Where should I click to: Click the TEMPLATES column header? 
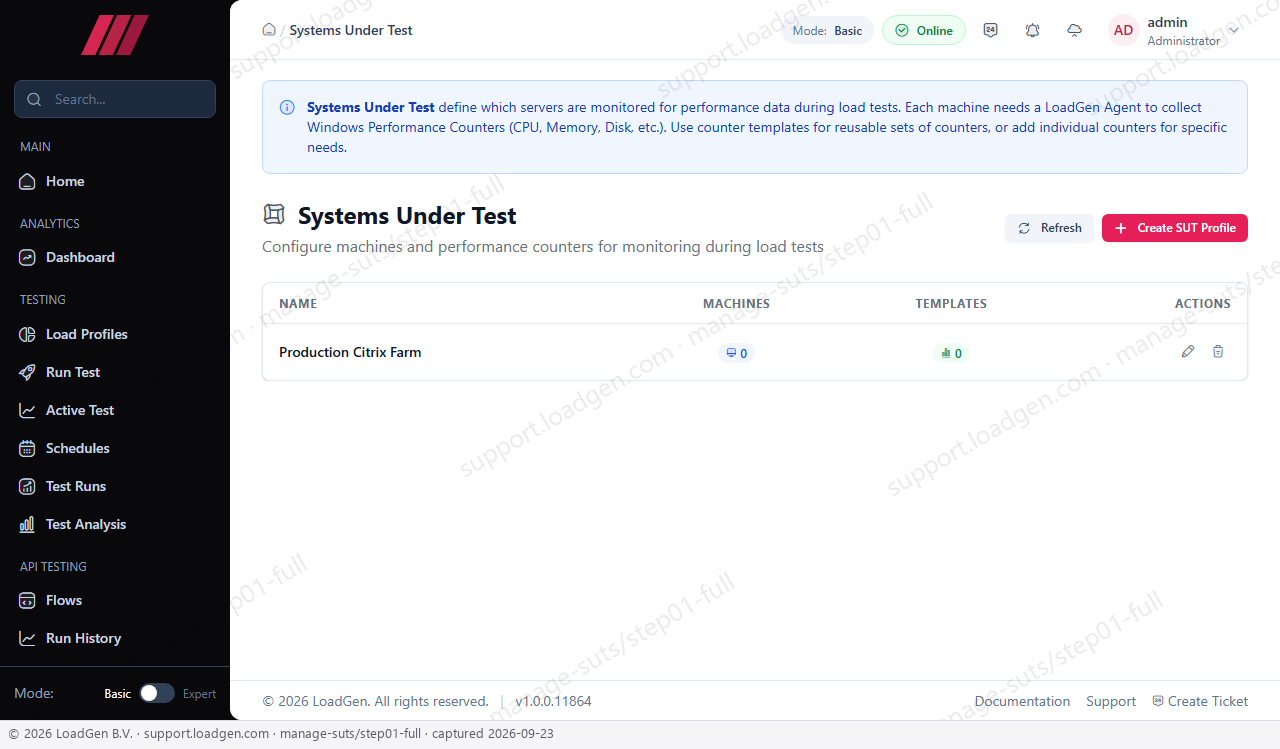click(951, 303)
